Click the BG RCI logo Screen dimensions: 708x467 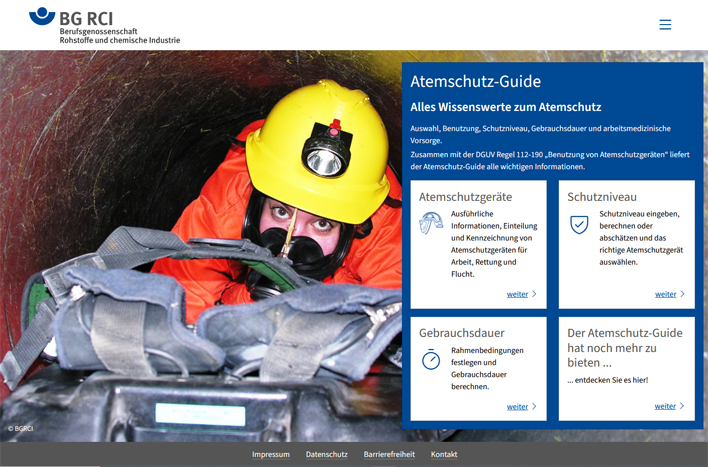105,26
